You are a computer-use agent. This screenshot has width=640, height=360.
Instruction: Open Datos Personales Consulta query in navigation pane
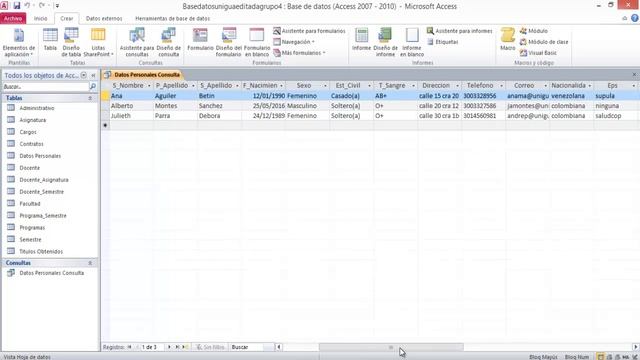coord(51,273)
